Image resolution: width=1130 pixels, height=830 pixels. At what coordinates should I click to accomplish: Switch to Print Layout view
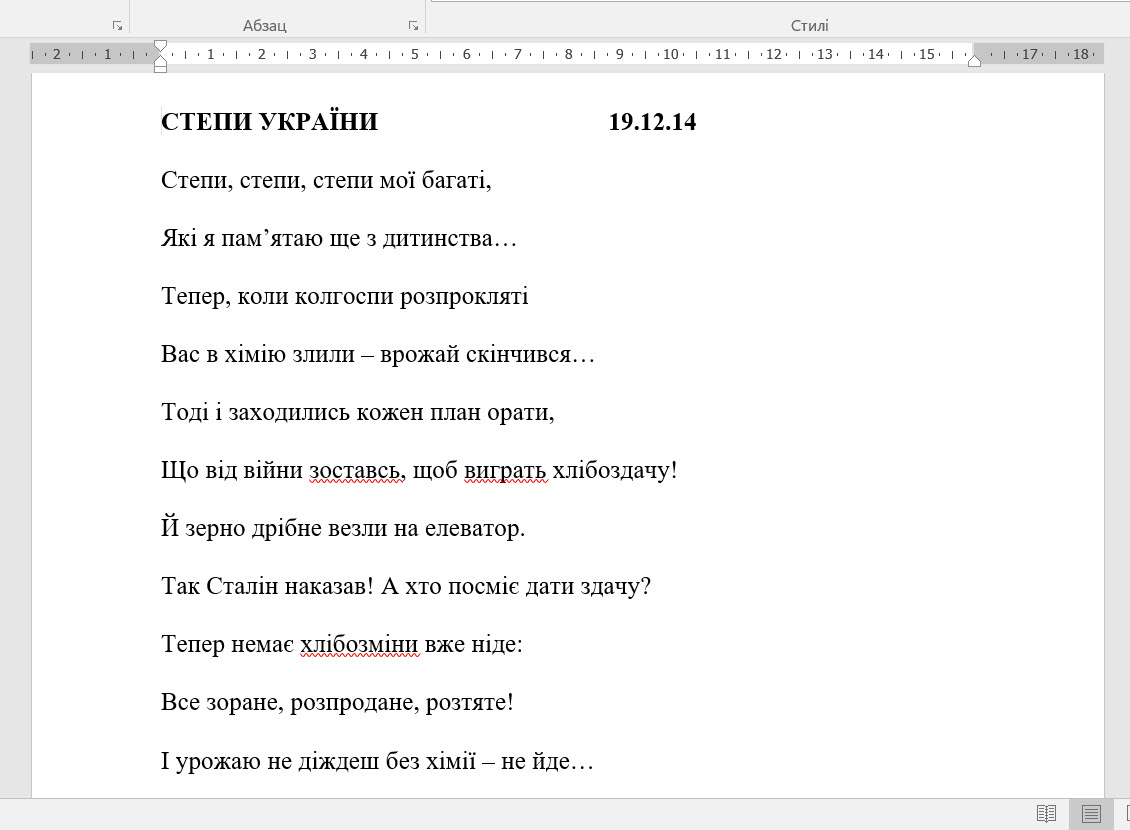(x=1090, y=814)
